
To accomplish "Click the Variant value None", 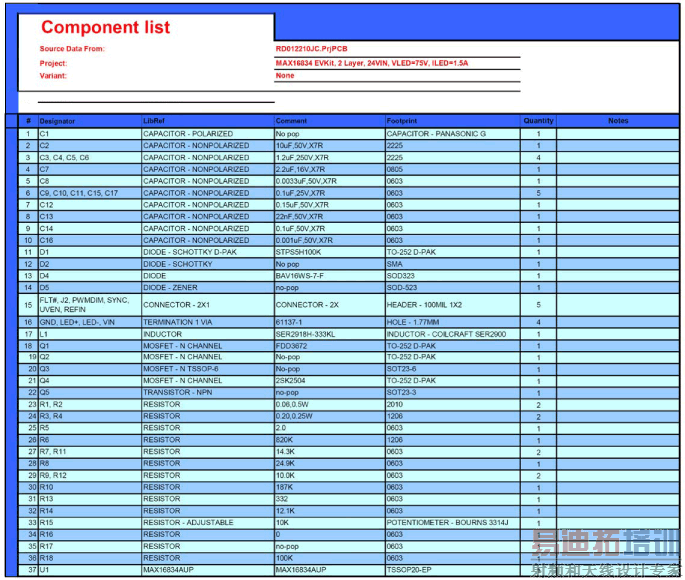I will point(285,76).
